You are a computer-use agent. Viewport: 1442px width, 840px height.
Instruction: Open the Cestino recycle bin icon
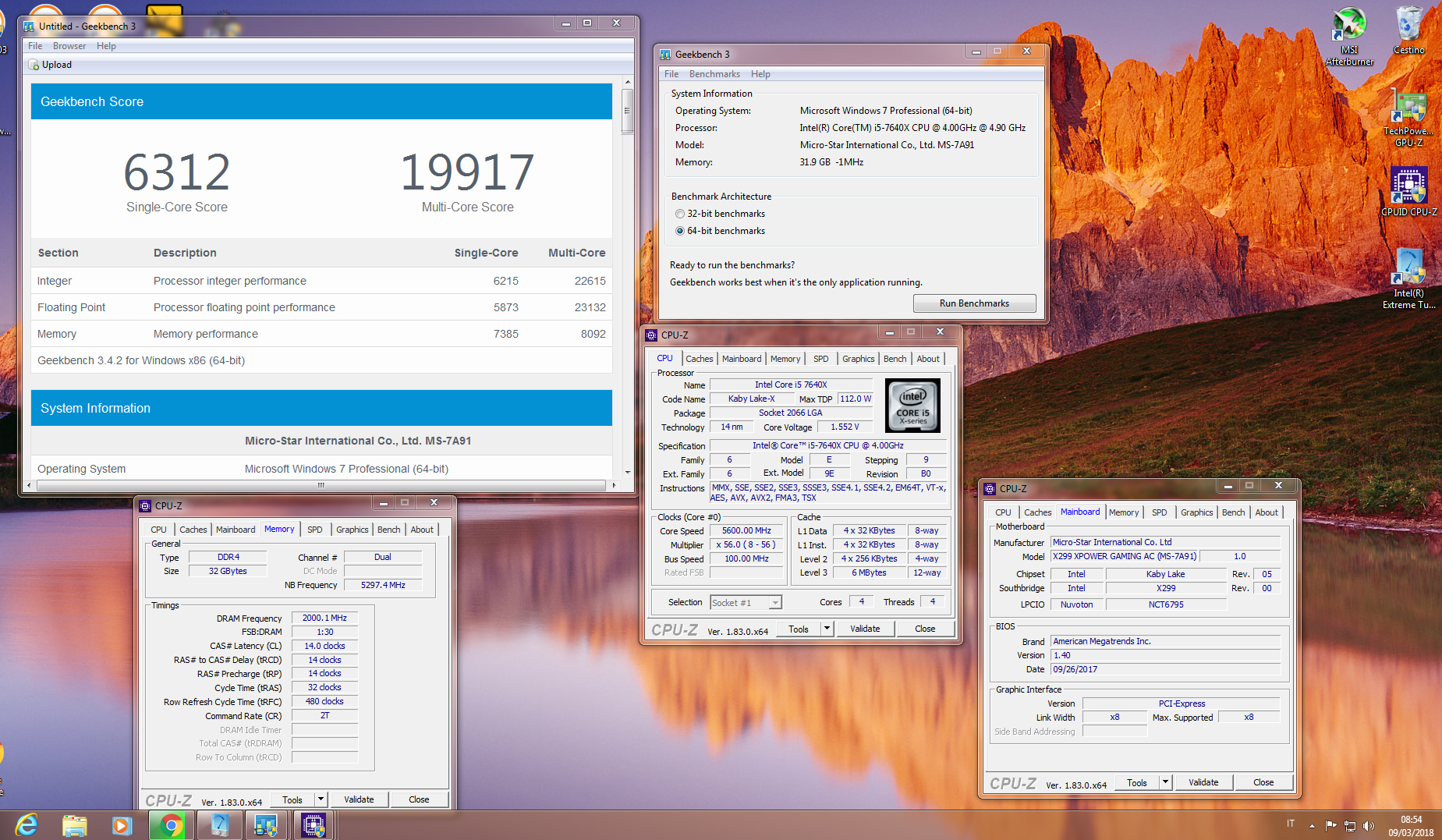[x=1408, y=30]
